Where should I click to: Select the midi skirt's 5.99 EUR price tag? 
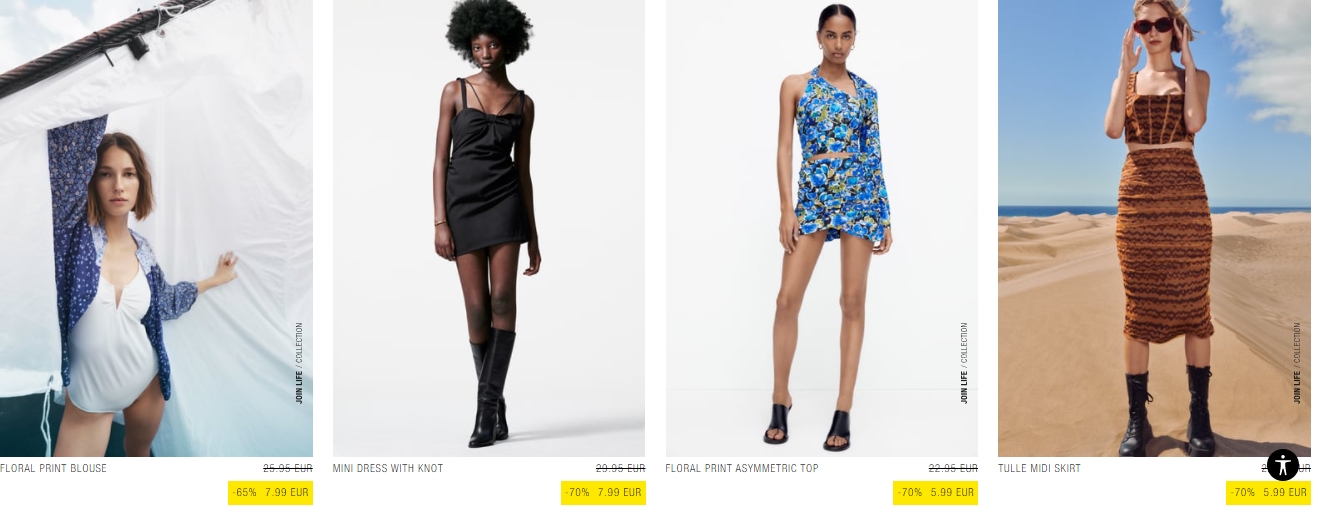tap(1268, 492)
